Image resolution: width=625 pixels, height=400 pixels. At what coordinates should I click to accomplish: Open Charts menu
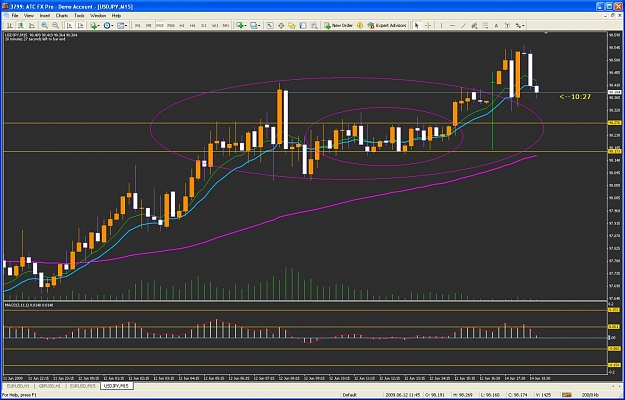tap(62, 16)
